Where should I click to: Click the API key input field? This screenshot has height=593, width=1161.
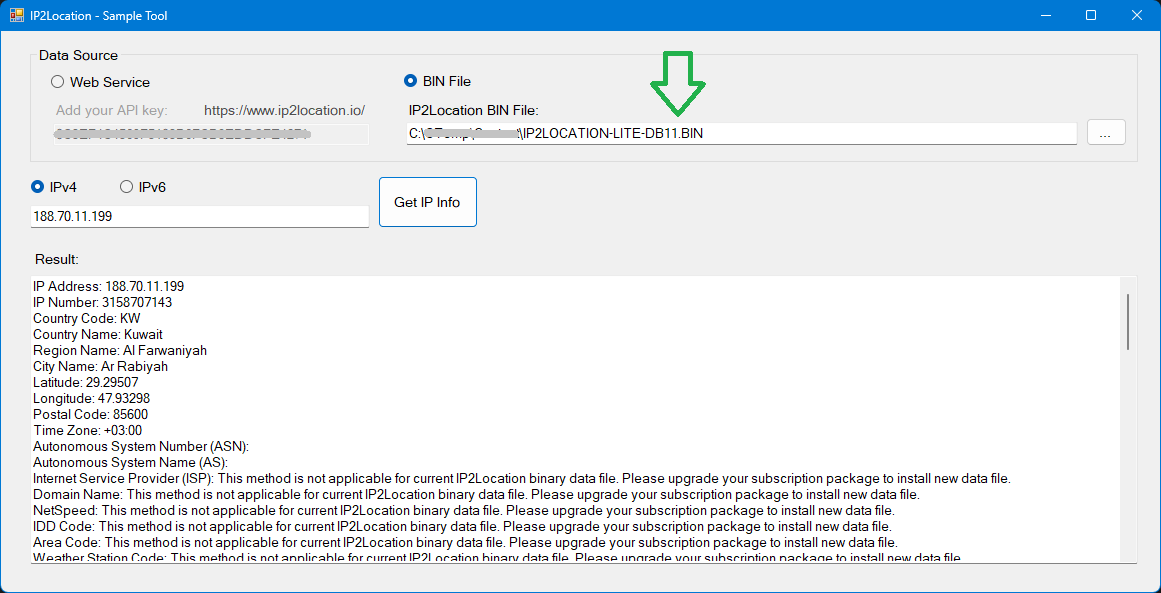pos(211,135)
